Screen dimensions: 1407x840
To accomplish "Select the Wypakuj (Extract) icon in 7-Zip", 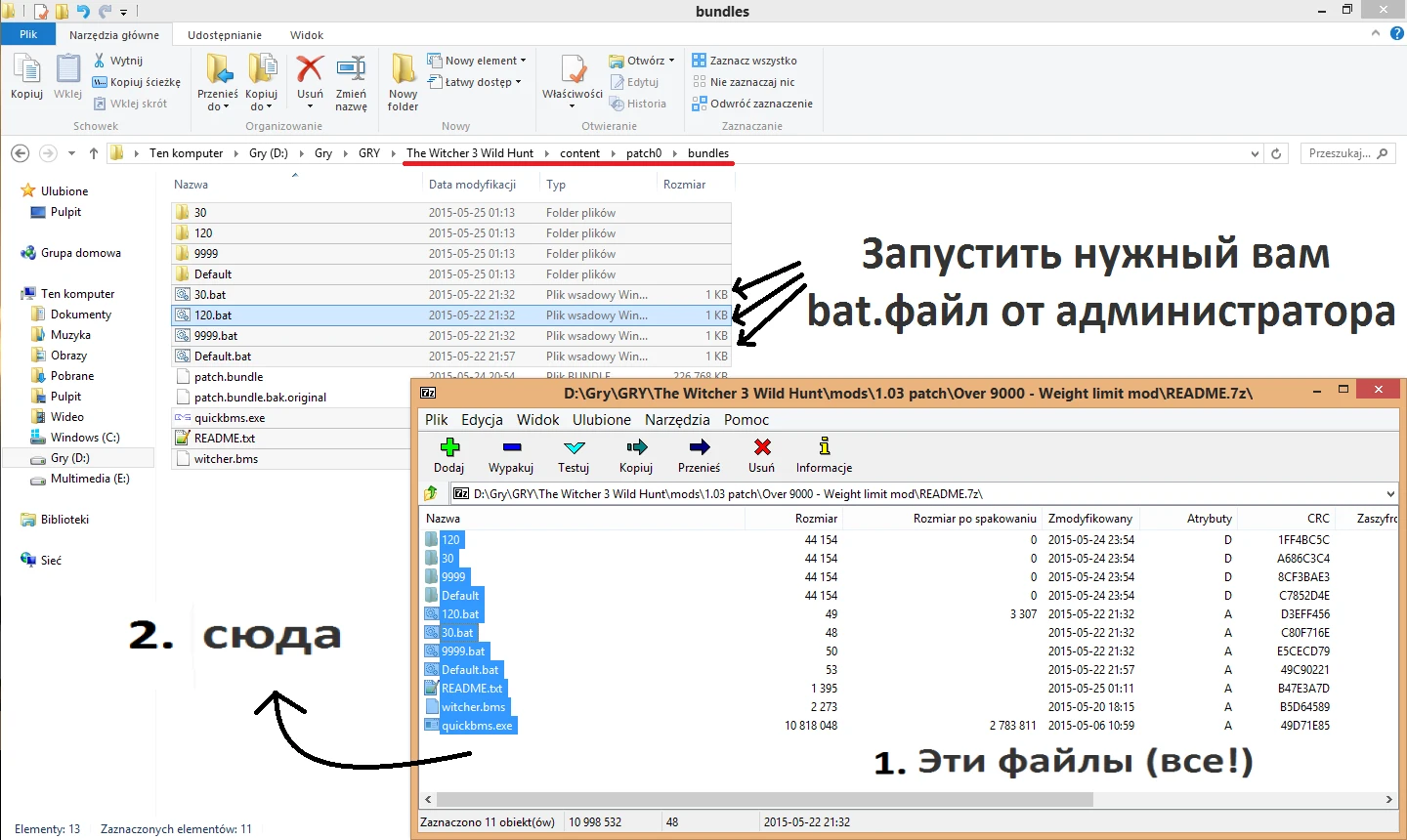I will coord(510,456).
